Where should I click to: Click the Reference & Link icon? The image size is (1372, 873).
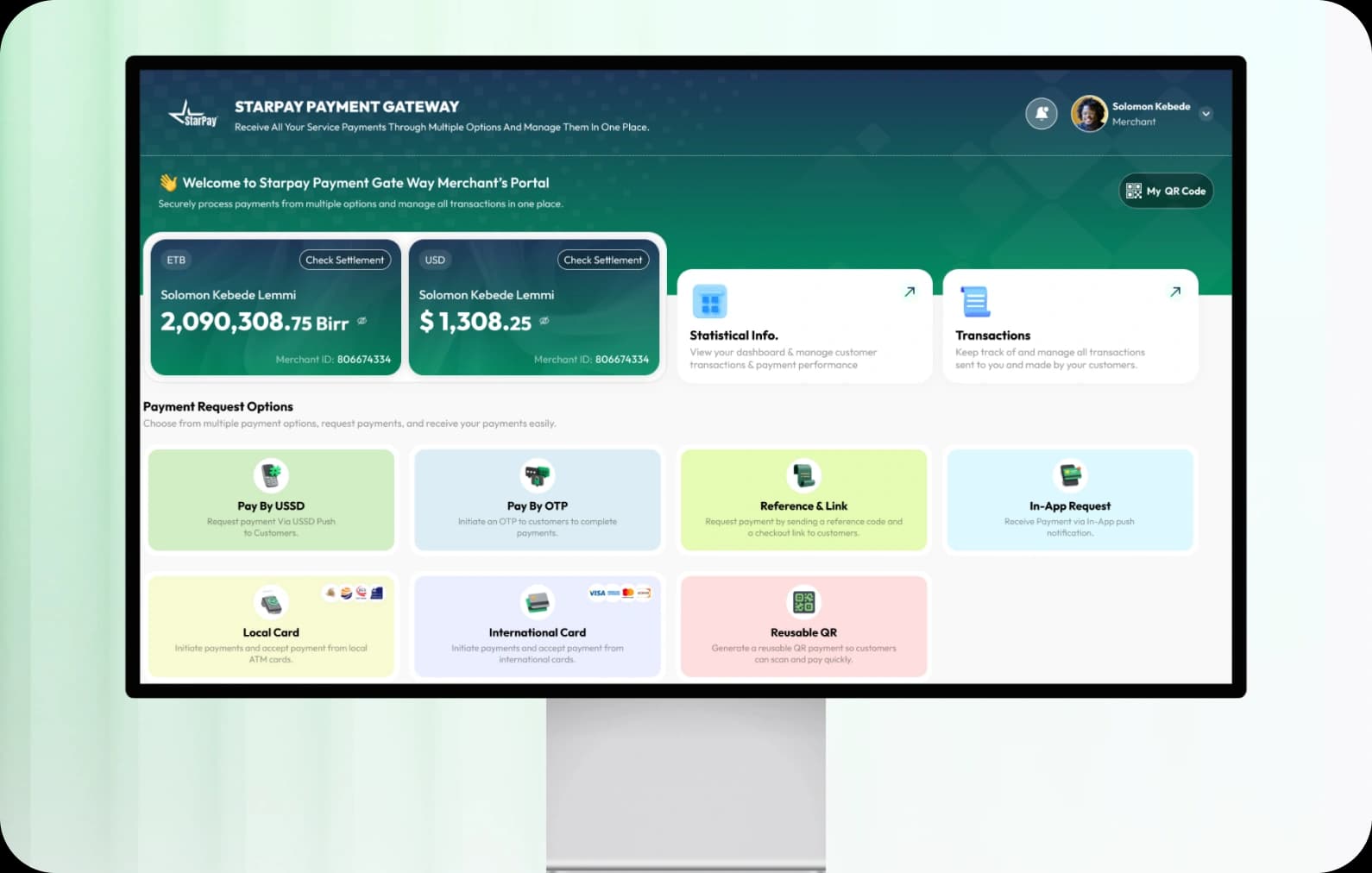803,475
